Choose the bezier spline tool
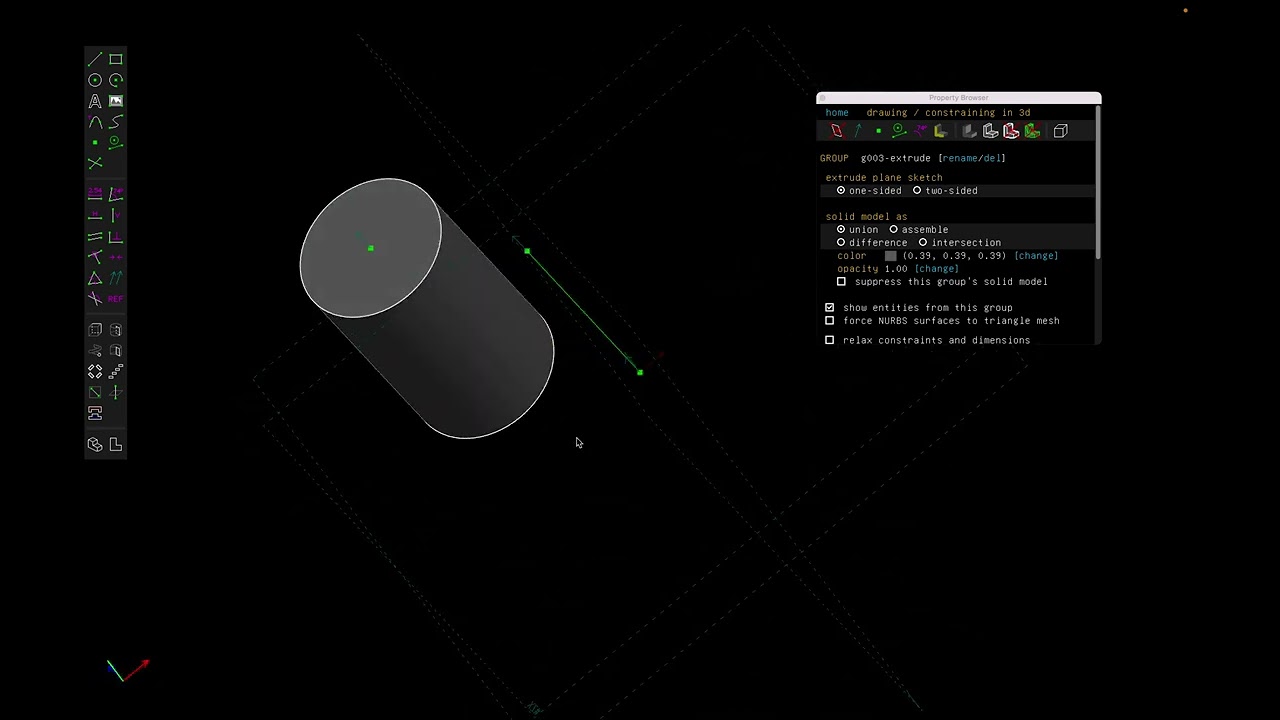The image size is (1280, 720). tap(116, 122)
